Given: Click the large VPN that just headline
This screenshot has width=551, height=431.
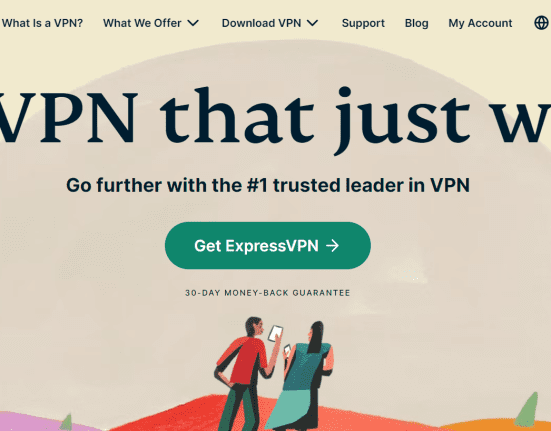Looking at the screenshot, I should click(276, 118).
